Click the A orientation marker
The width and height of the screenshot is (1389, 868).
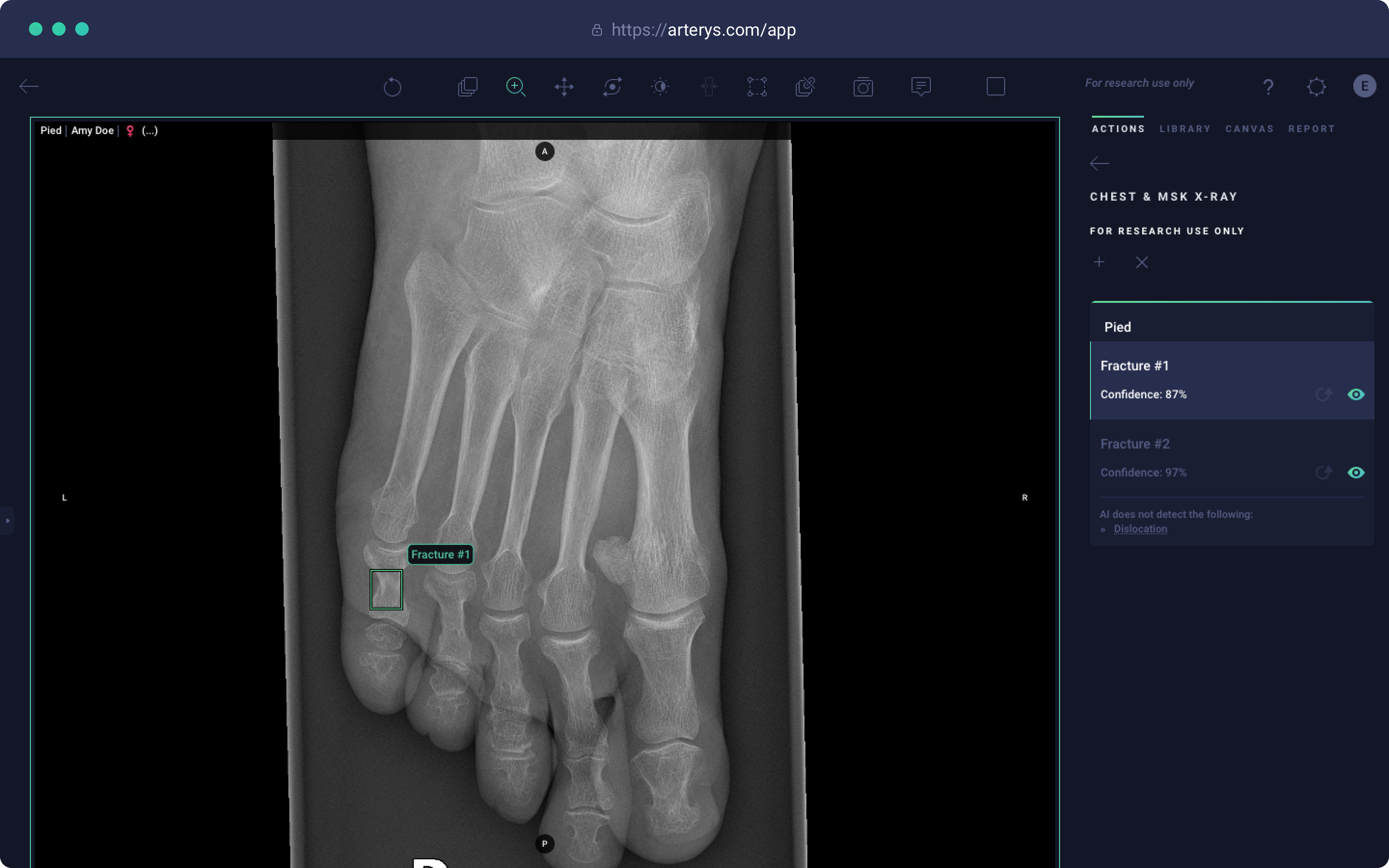click(x=545, y=151)
